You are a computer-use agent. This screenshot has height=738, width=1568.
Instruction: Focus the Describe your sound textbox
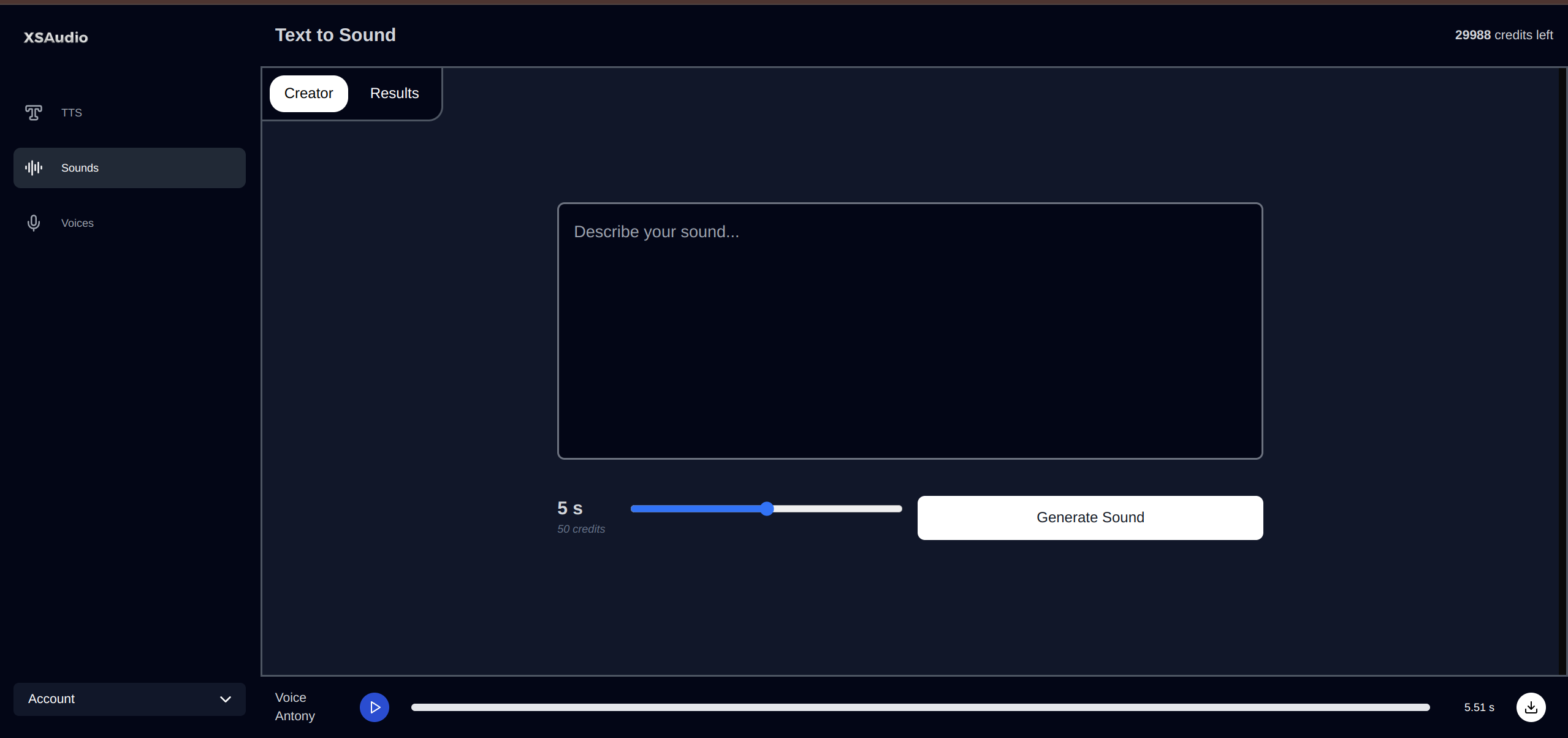coord(910,331)
